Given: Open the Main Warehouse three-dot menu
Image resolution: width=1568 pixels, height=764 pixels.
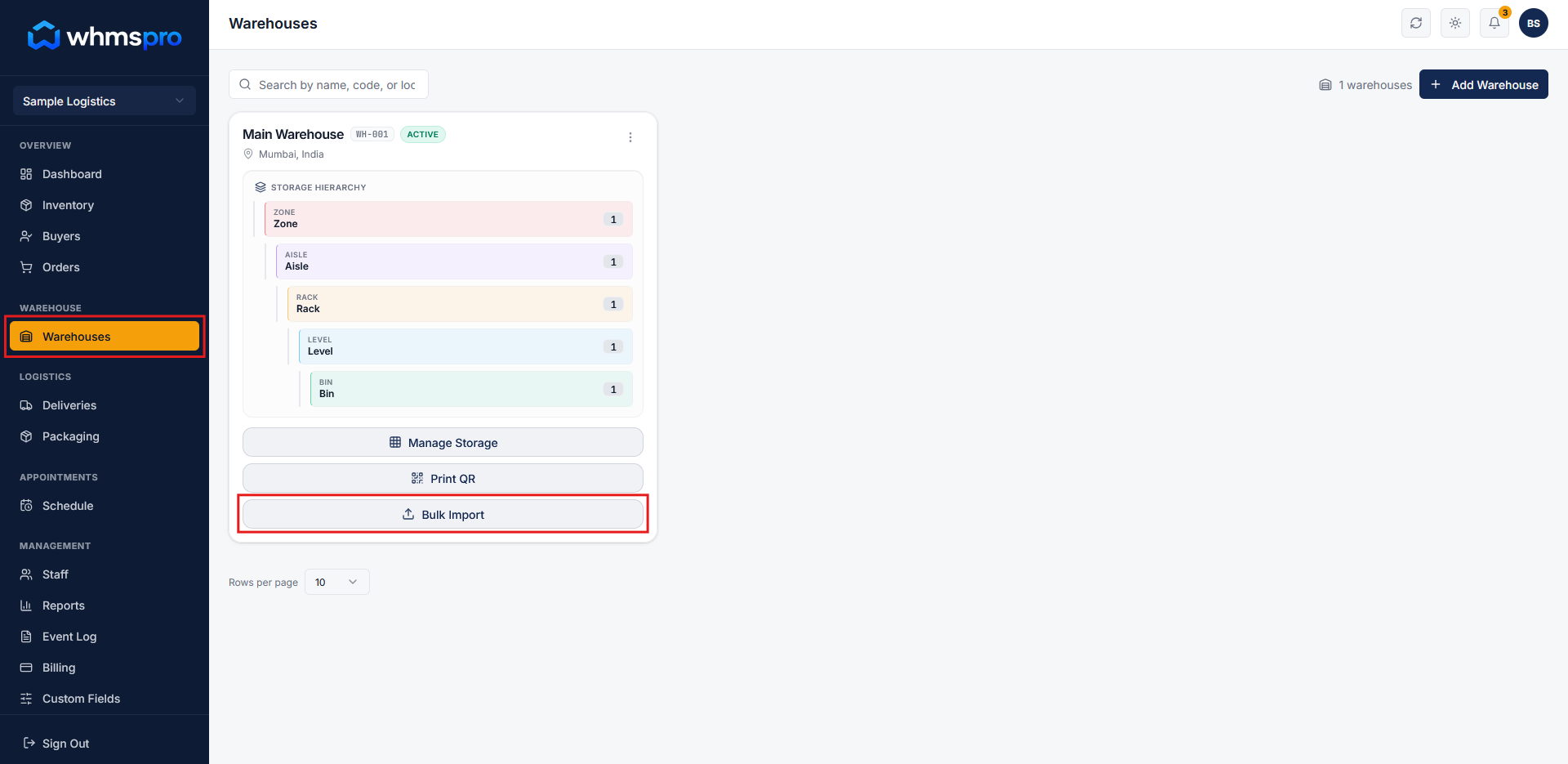Looking at the screenshot, I should coord(630,137).
